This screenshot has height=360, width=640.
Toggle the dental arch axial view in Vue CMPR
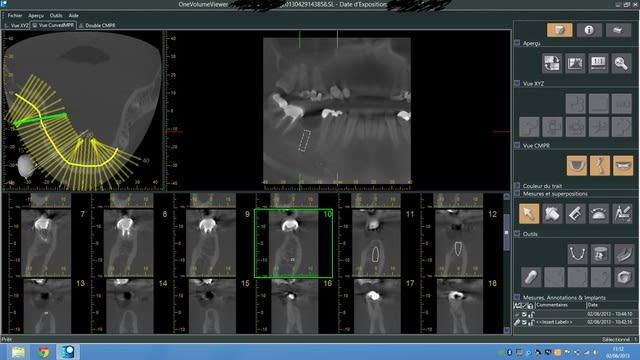[577, 166]
